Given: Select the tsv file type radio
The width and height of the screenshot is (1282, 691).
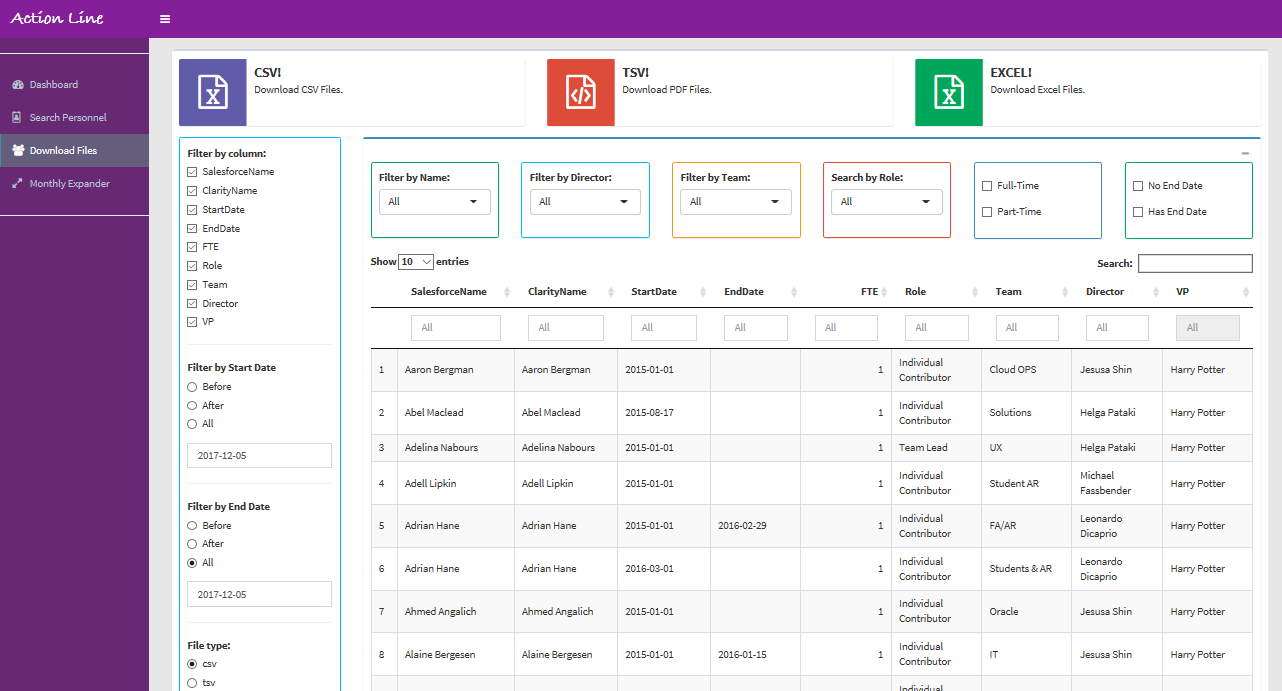Looking at the screenshot, I should point(192,683).
